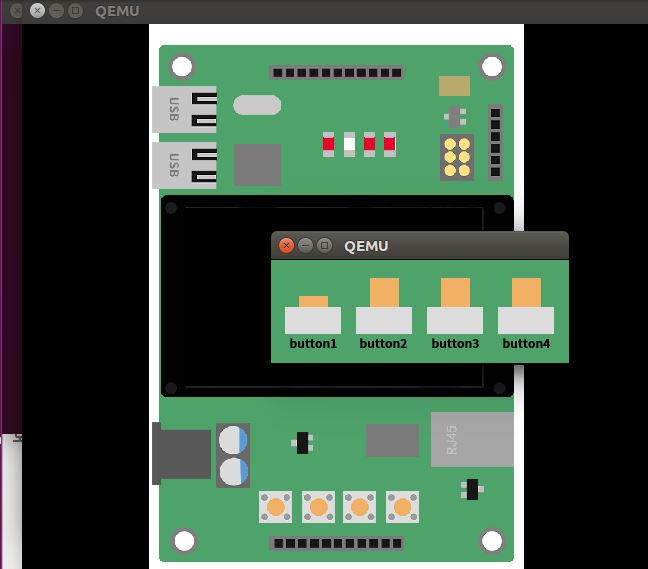Click the silver oval crystal oscillator

(257, 105)
